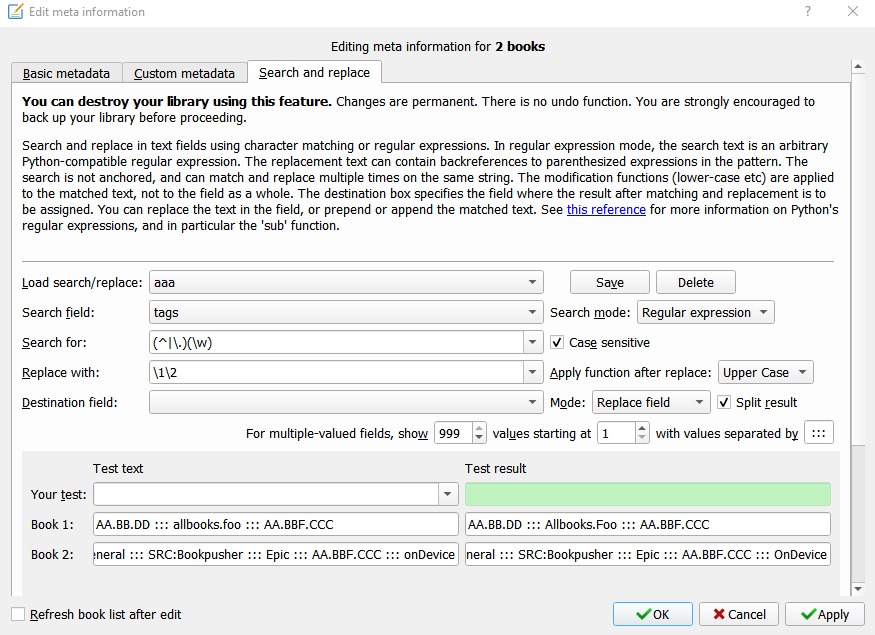Open the Search field tags dropdown
This screenshot has height=635, width=875.
[346, 313]
